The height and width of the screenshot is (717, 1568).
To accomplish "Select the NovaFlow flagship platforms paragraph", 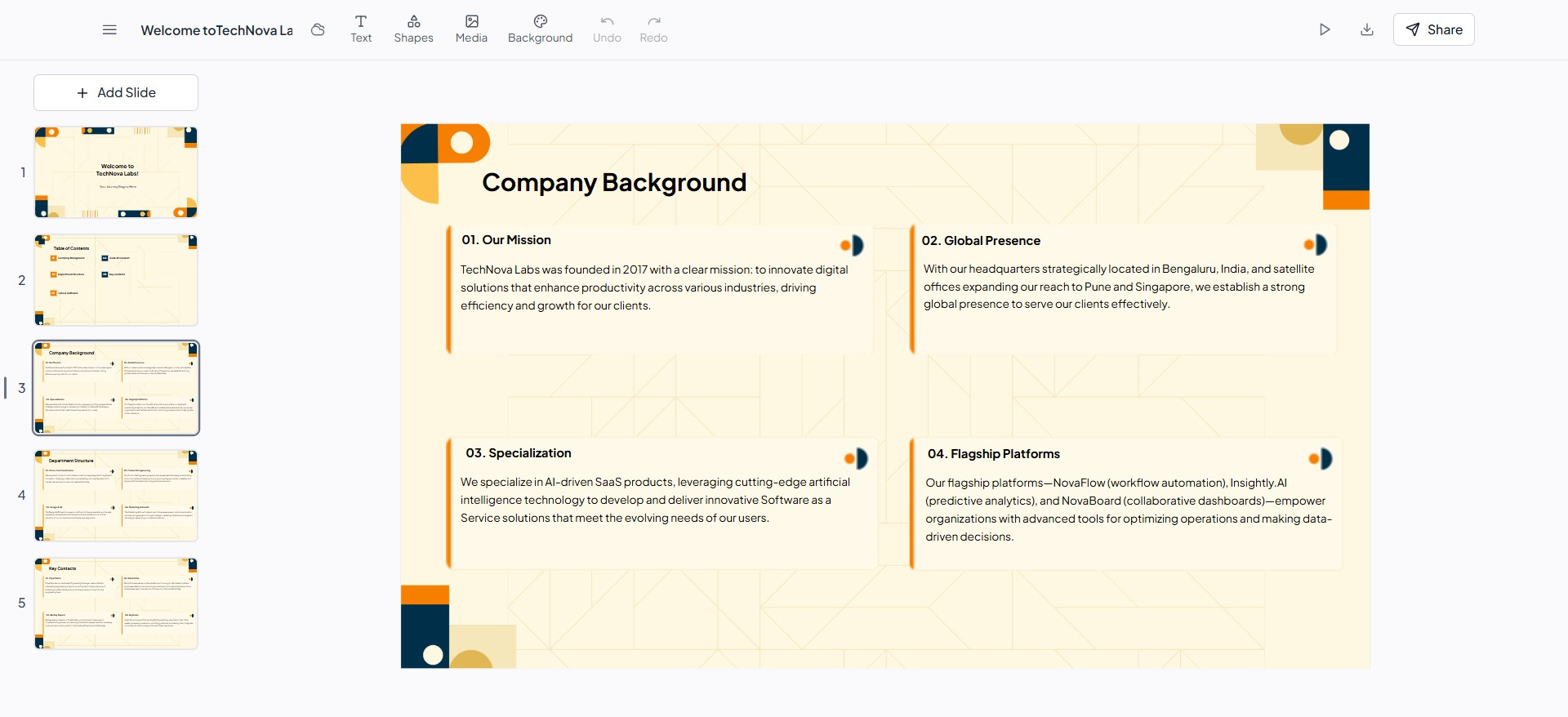I will (x=1129, y=510).
